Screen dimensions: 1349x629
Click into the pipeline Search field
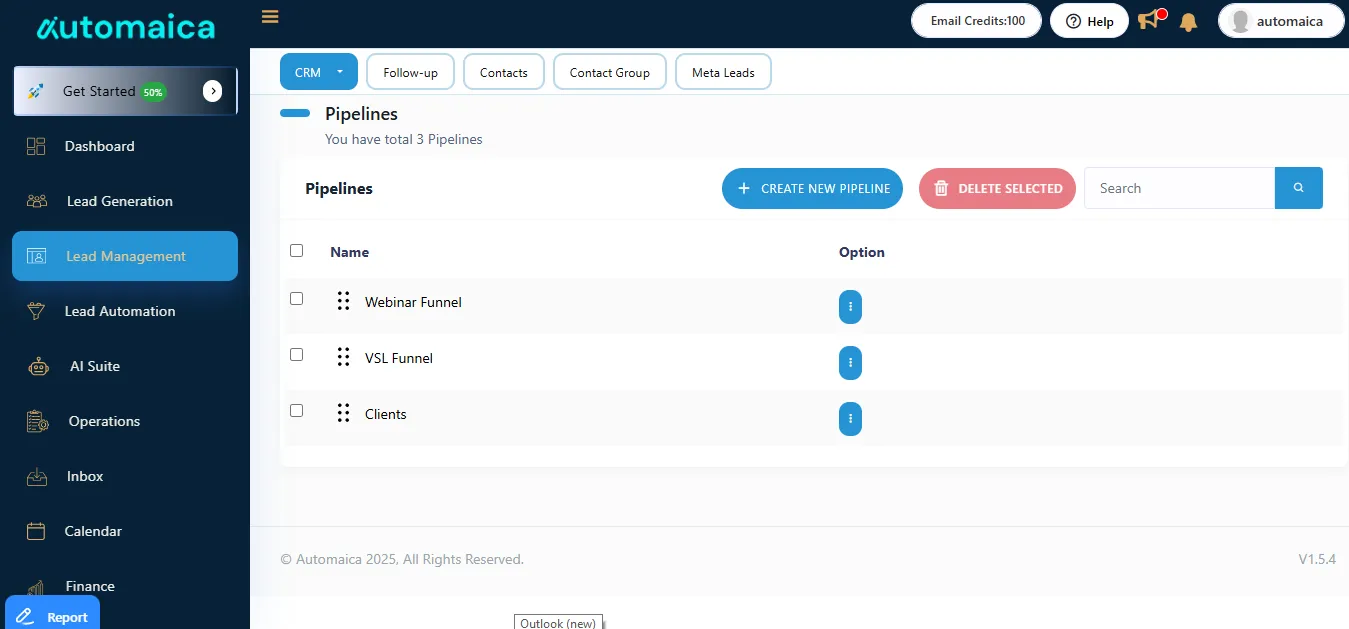point(1179,188)
